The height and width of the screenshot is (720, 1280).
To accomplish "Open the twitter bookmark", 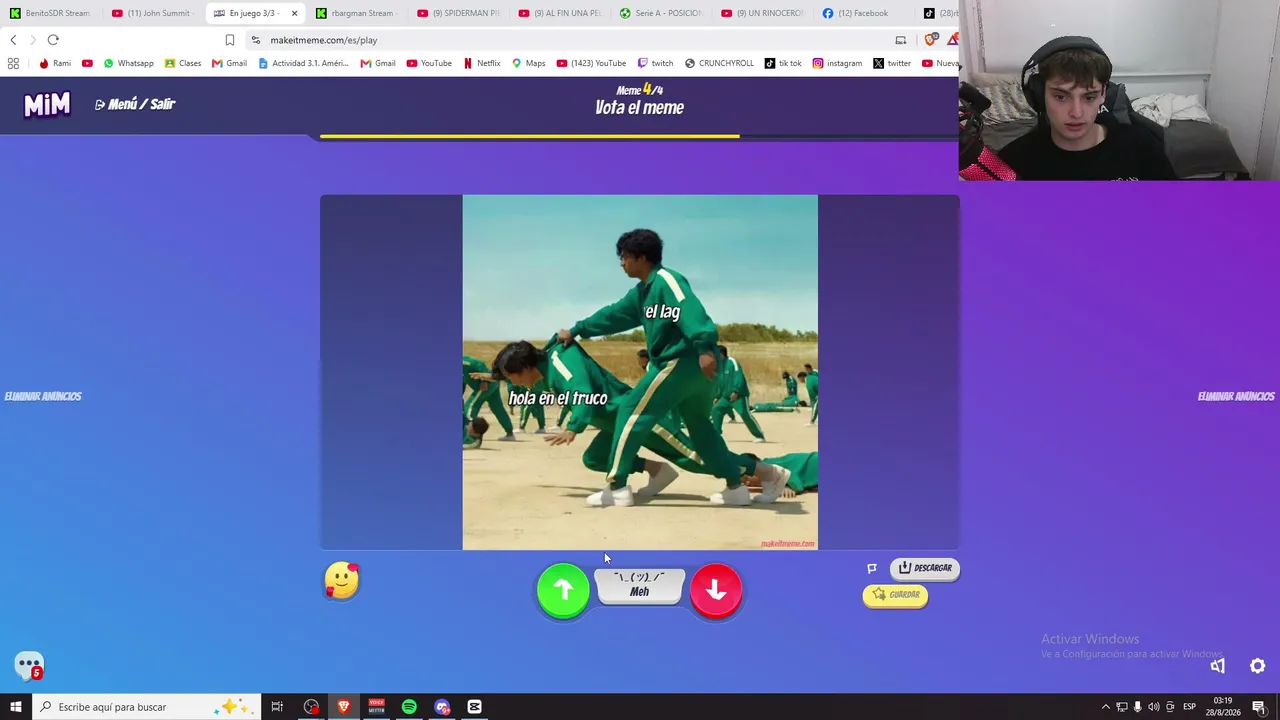I will 892,63.
